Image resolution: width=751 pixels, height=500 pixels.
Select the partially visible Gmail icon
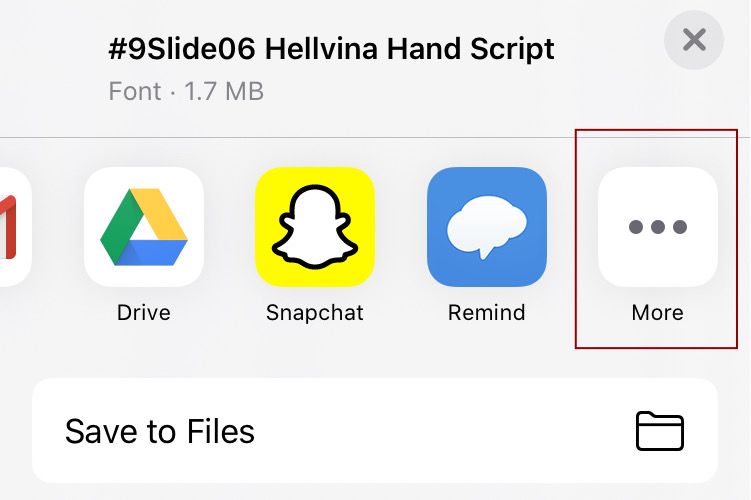pos(13,227)
